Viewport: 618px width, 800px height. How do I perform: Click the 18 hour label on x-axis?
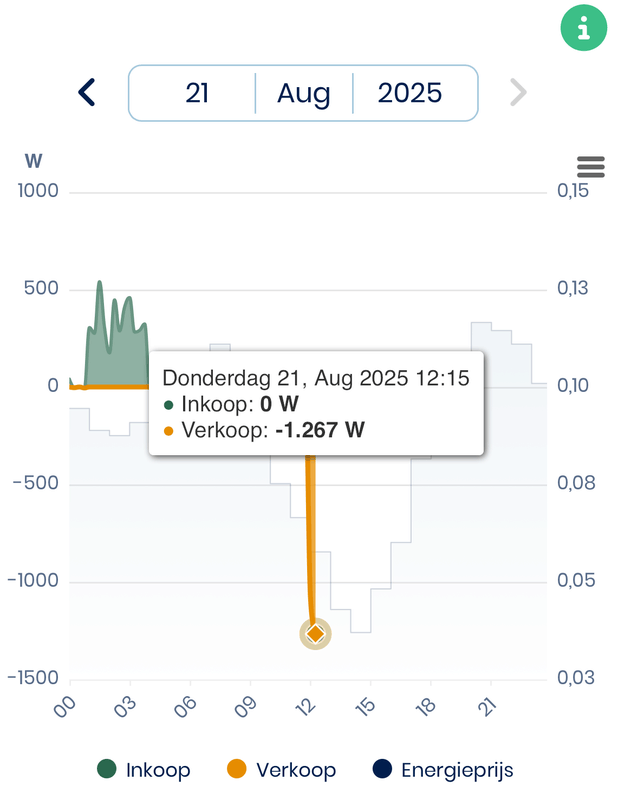(427, 706)
